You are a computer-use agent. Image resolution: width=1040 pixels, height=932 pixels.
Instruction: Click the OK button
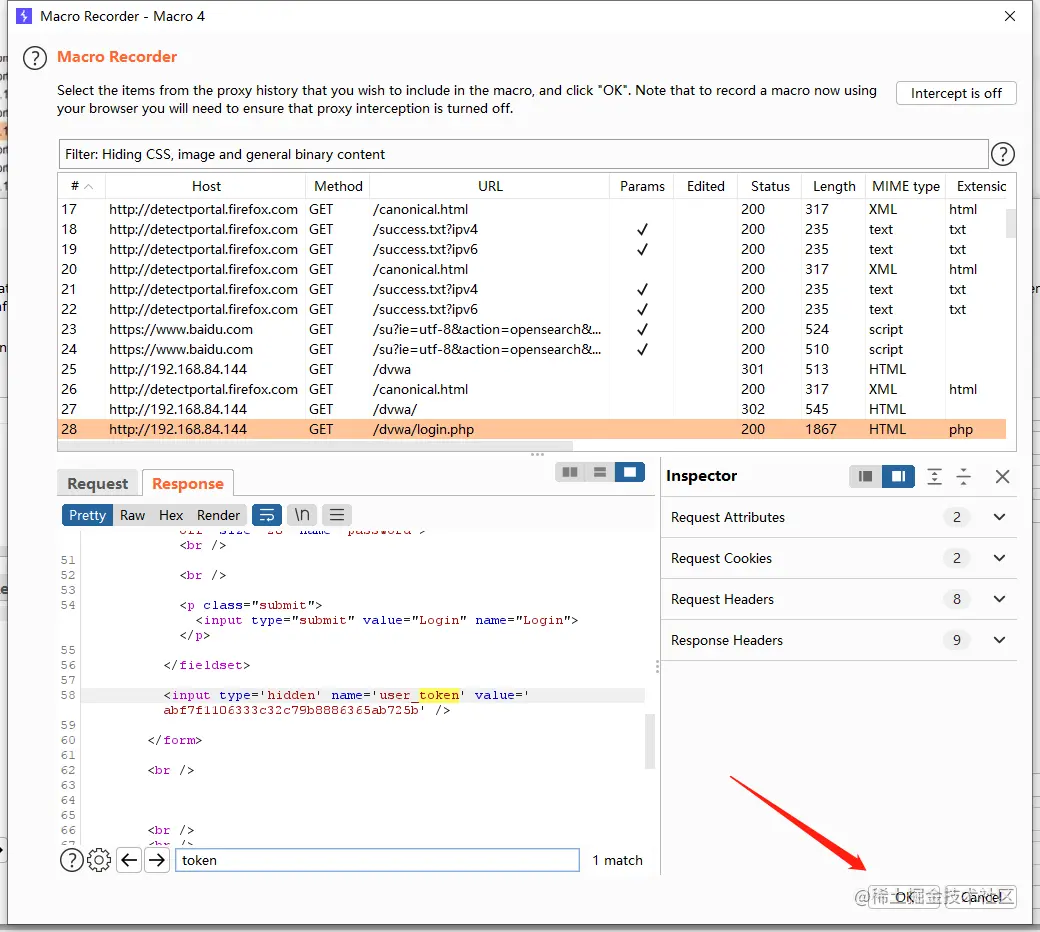[x=905, y=898]
